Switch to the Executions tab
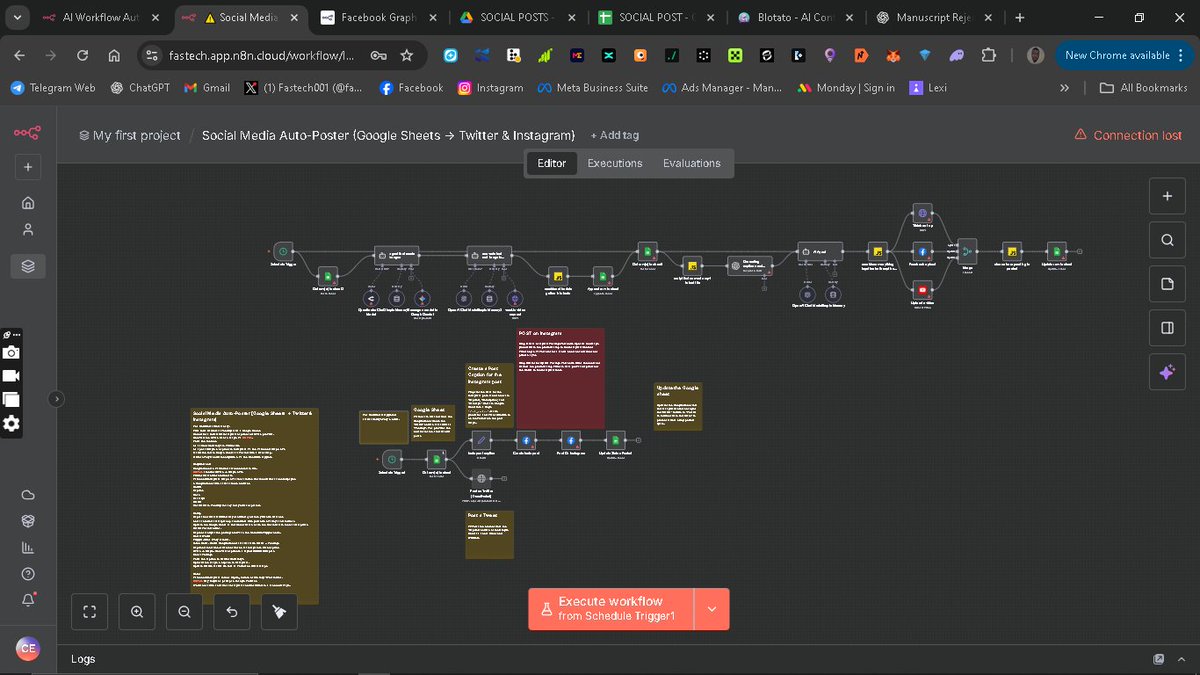Image resolution: width=1200 pixels, height=675 pixels. 615,163
